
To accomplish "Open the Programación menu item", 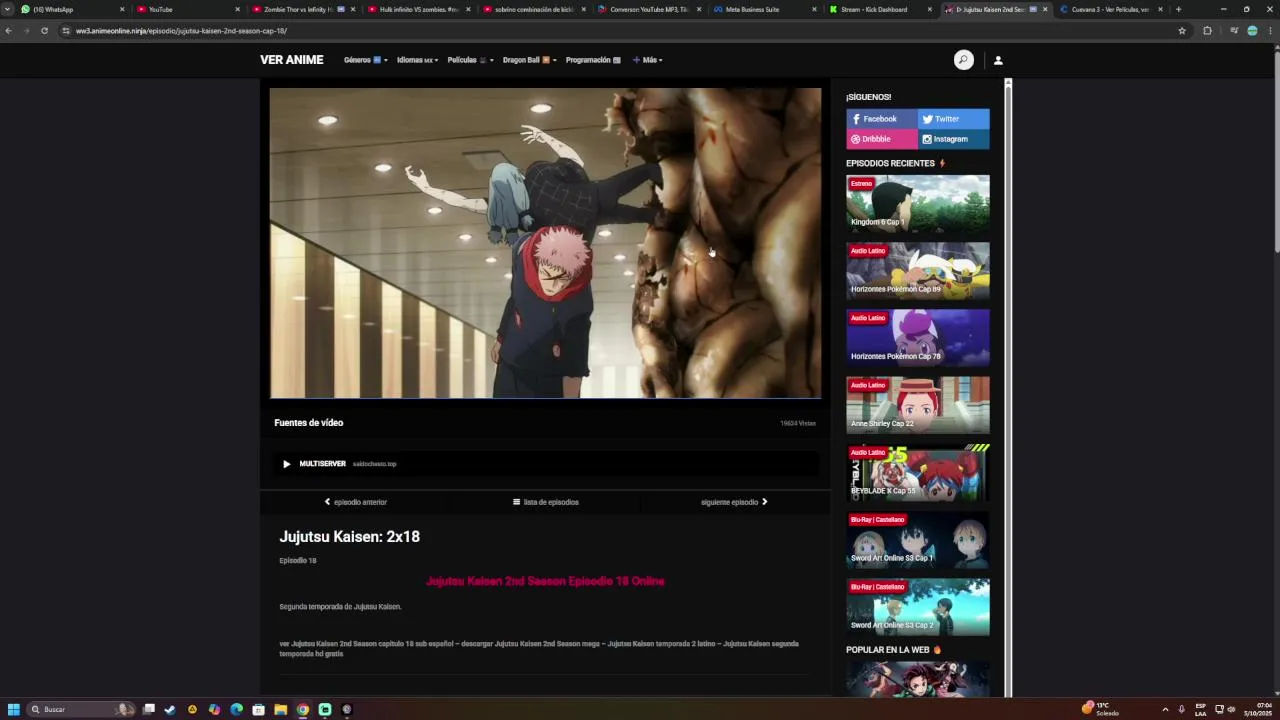I will coord(593,60).
